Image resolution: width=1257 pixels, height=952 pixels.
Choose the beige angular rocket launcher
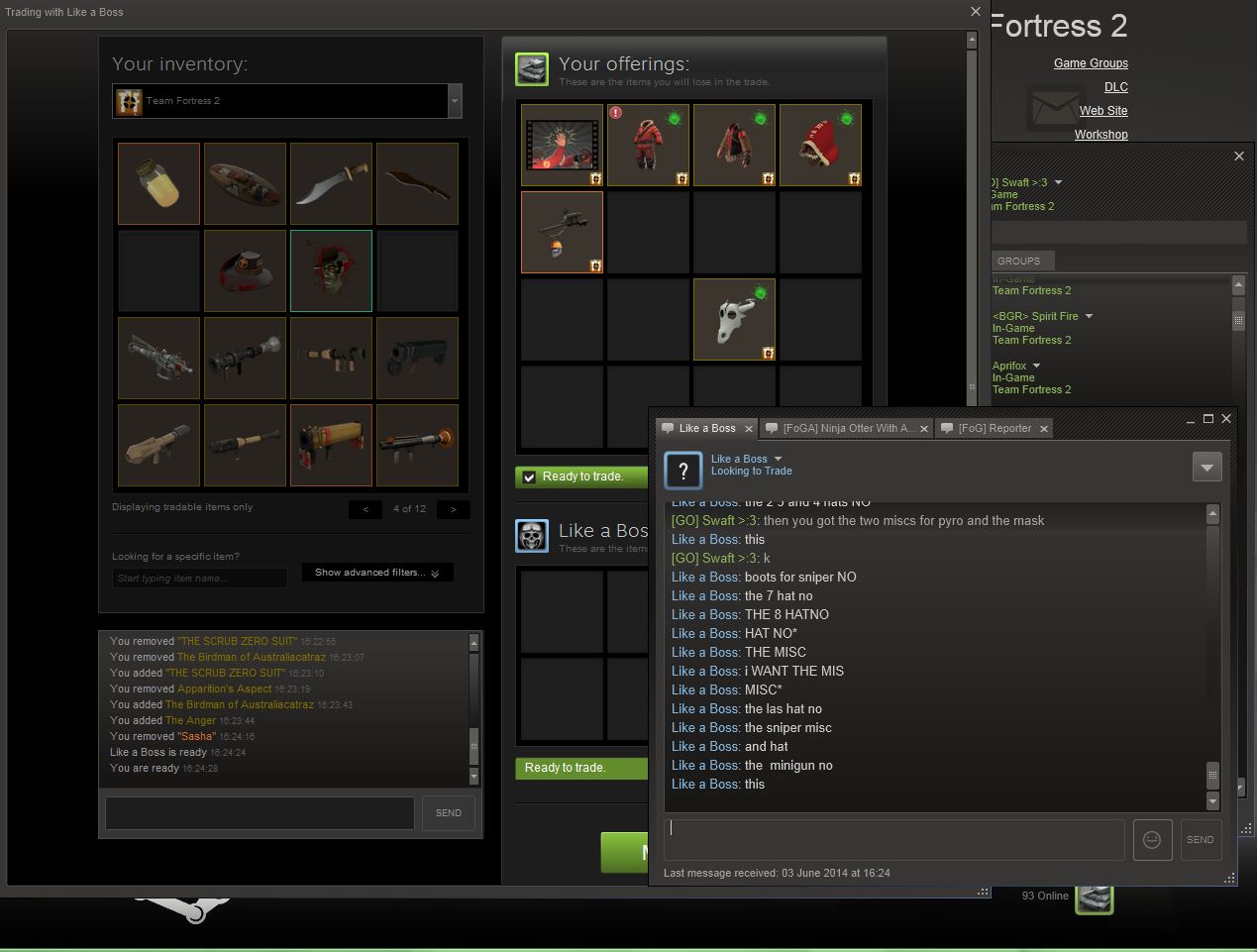158,445
